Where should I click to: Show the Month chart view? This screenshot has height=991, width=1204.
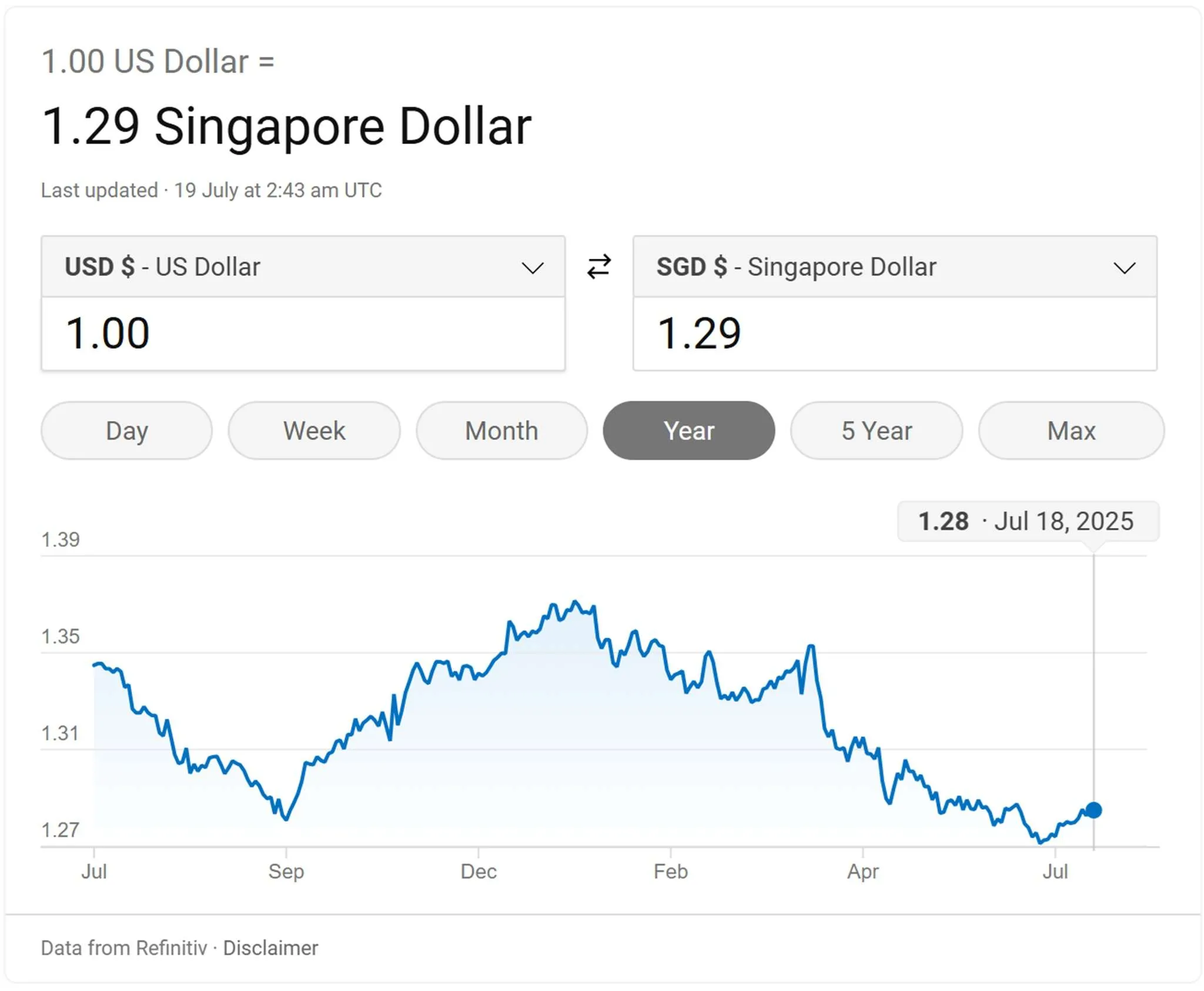501,431
